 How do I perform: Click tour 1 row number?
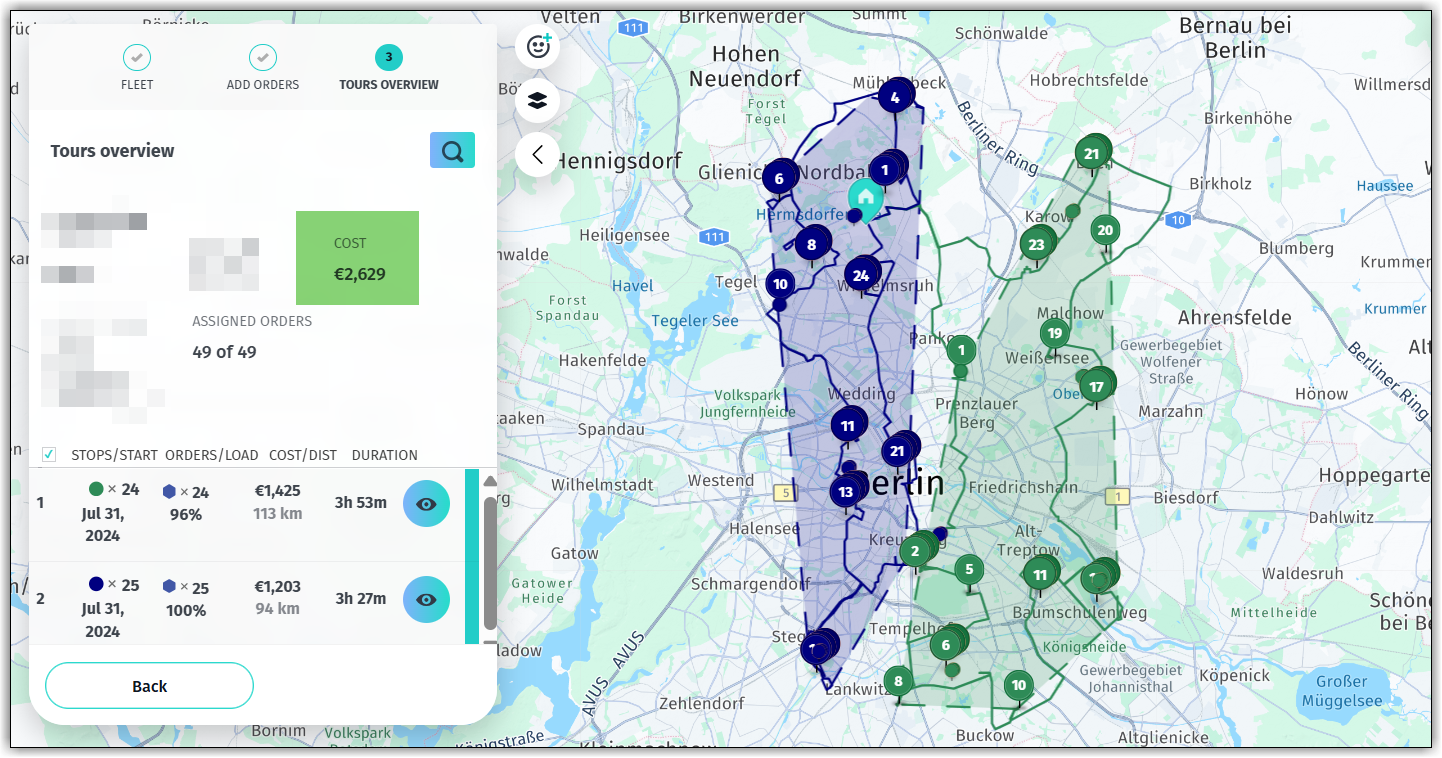[40, 502]
